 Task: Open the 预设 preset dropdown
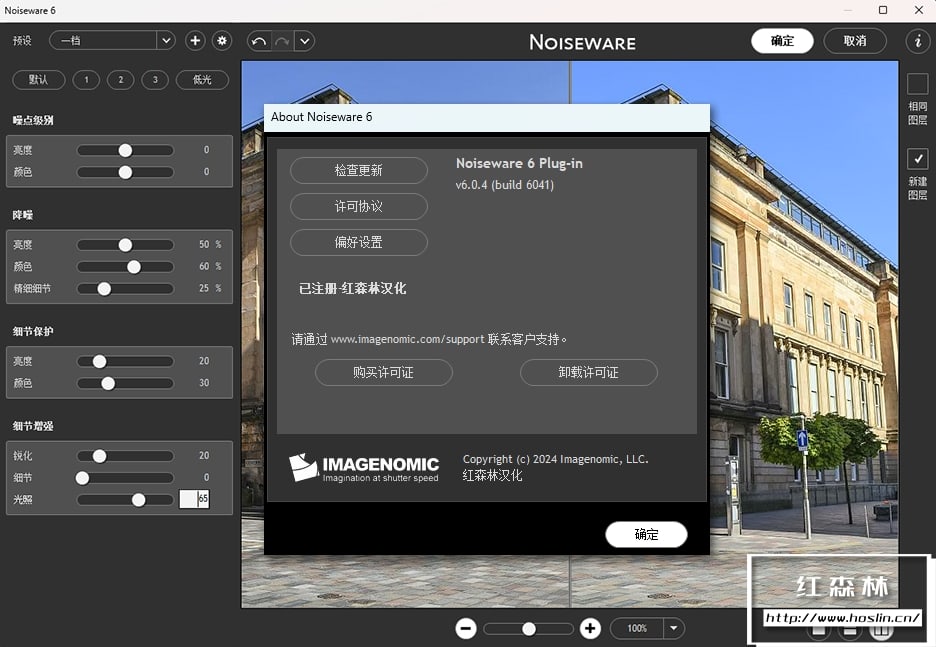(x=165, y=41)
